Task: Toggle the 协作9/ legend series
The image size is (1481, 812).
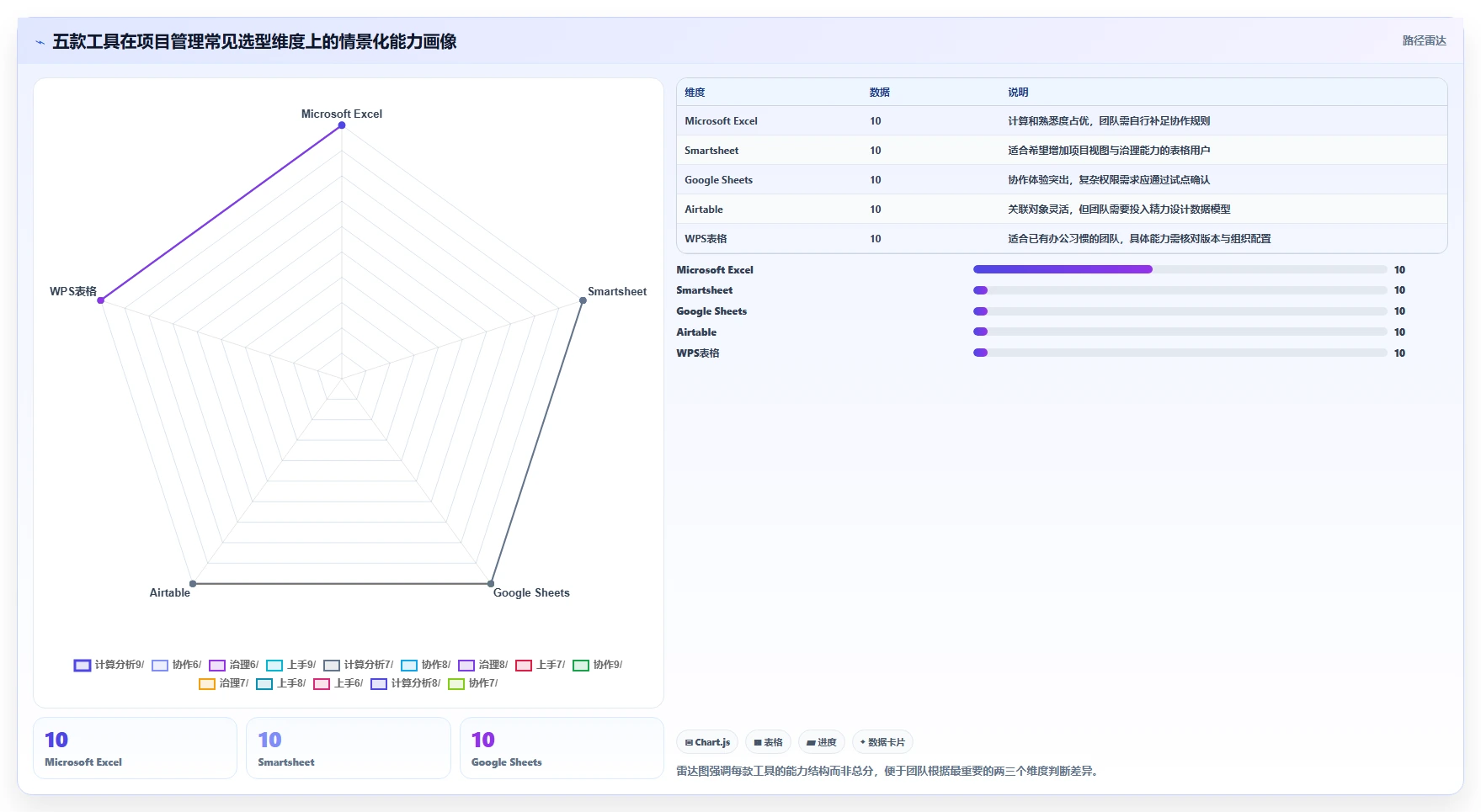Action: click(597, 665)
